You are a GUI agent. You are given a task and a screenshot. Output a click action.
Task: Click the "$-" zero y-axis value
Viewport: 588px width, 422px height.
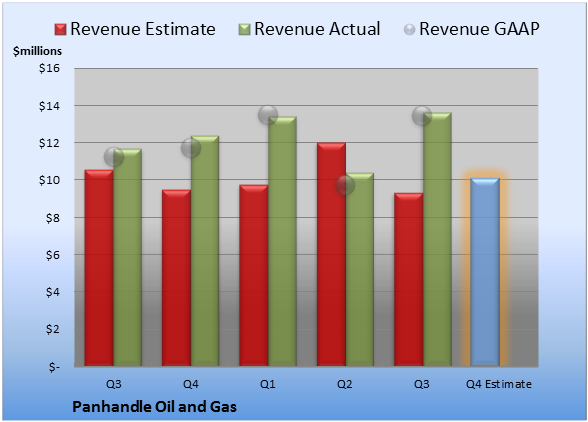click(54, 367)
